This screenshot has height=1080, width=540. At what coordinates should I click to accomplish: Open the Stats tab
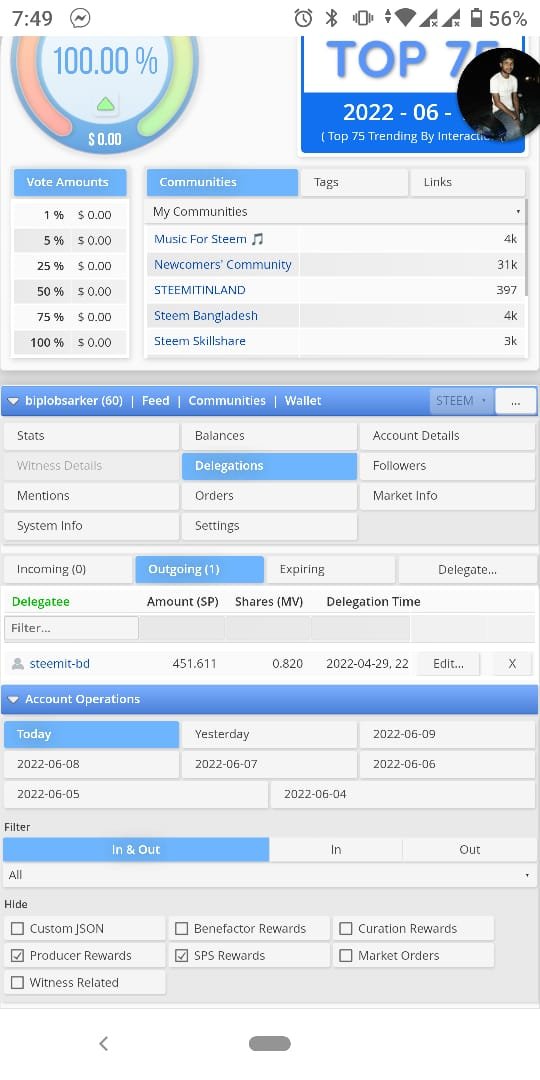pyautogui.click(x=91, y=436)
